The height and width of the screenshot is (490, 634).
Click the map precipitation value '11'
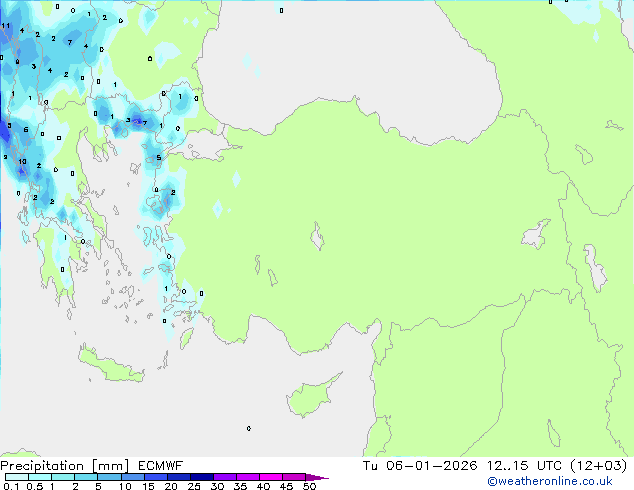[6, 26]
